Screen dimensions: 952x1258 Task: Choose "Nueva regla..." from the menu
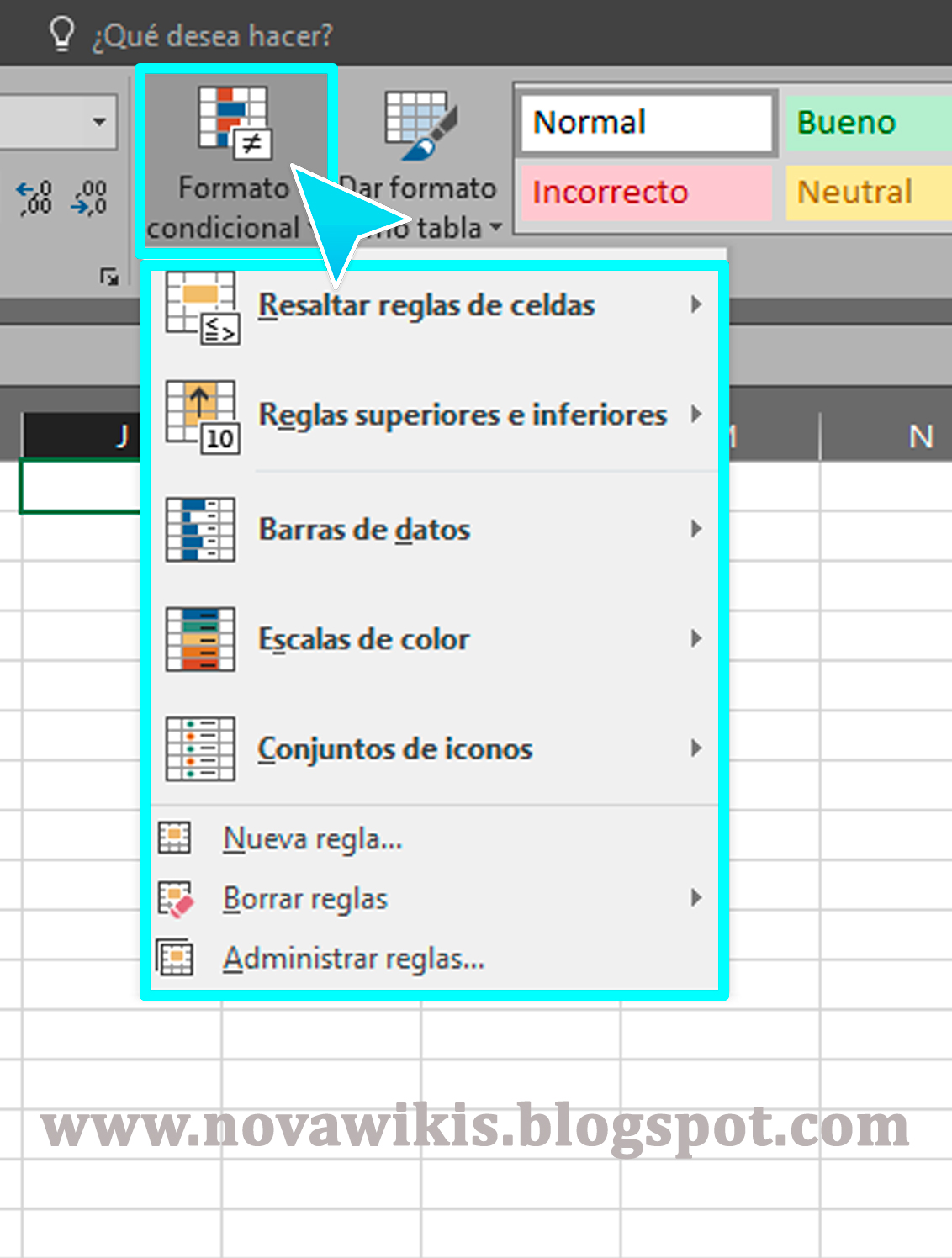click(312, 838)
